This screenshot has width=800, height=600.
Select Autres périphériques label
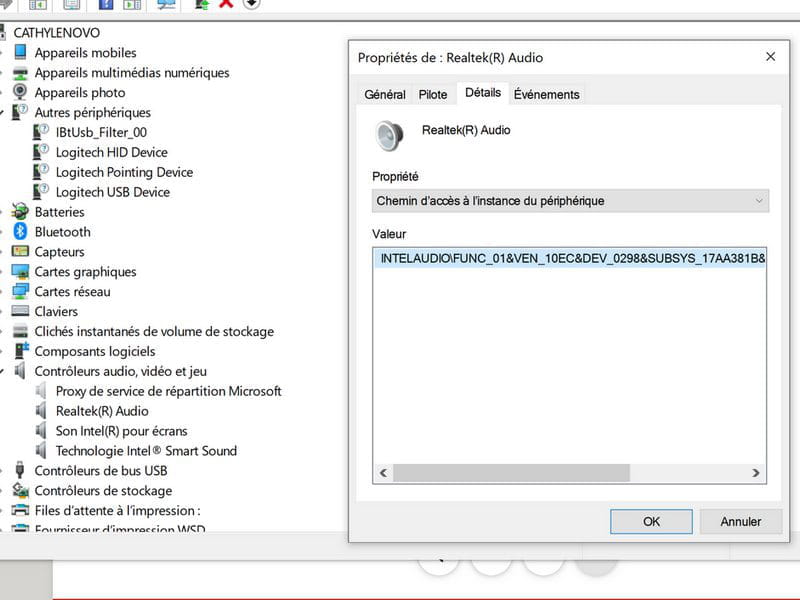[92, 112]
